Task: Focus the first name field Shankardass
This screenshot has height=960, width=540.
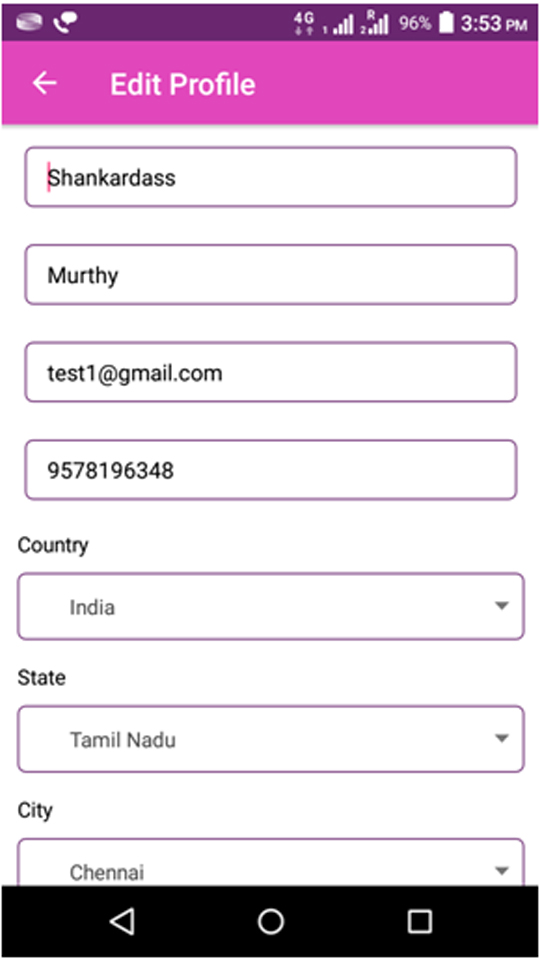Action: coord(271,177)
